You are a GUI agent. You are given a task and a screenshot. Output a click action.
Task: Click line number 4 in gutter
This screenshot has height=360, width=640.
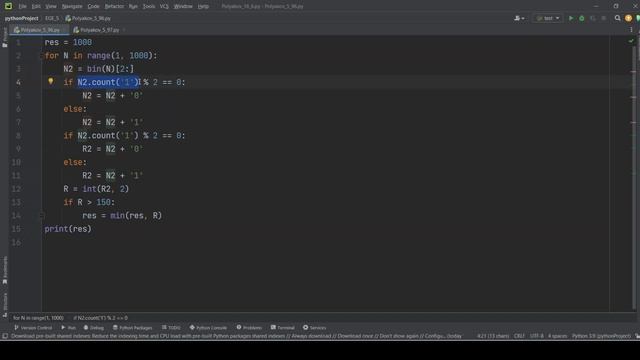[x=18, y=82]
